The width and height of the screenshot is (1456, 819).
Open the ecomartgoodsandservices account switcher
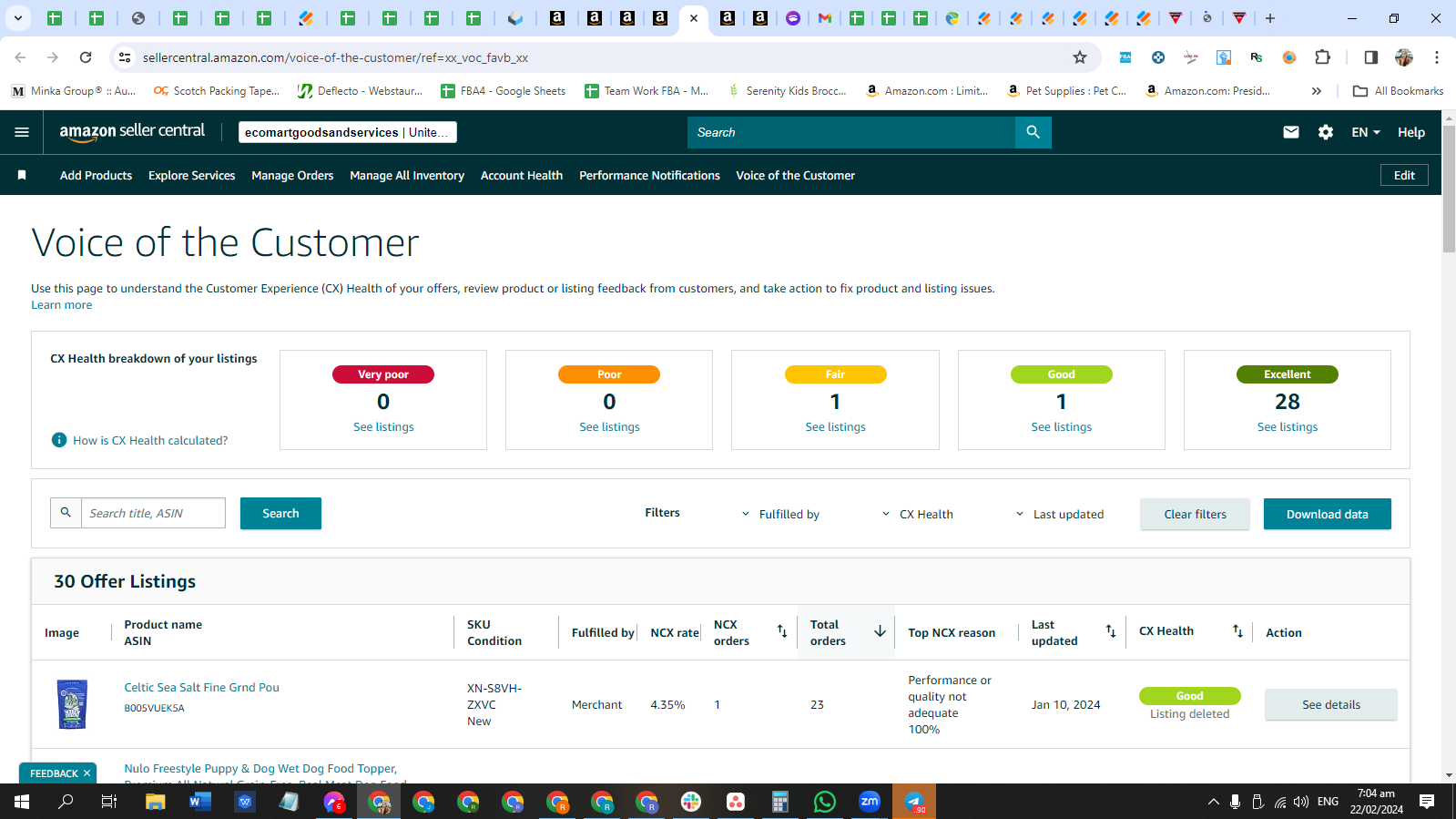348,132
